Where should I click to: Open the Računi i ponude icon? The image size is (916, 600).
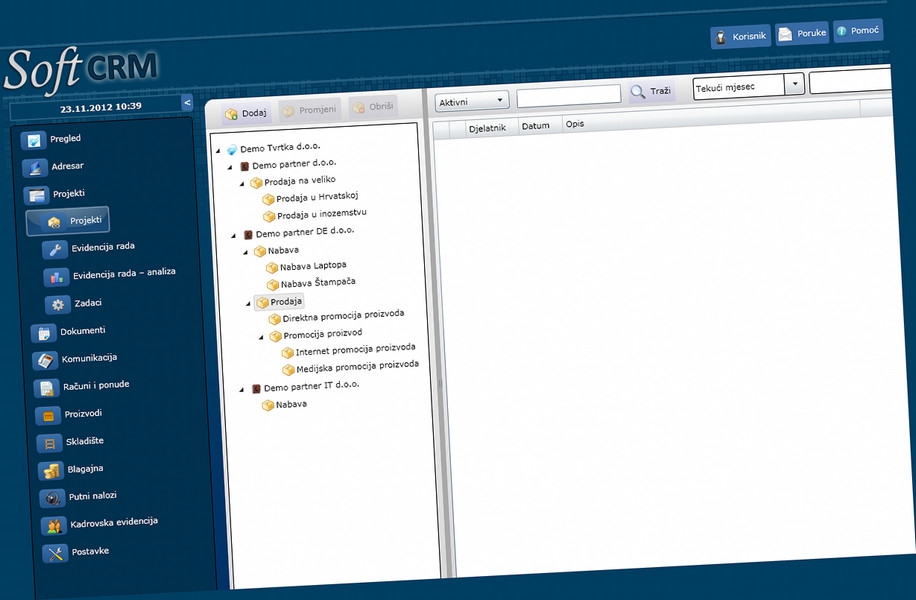point(46,388)
